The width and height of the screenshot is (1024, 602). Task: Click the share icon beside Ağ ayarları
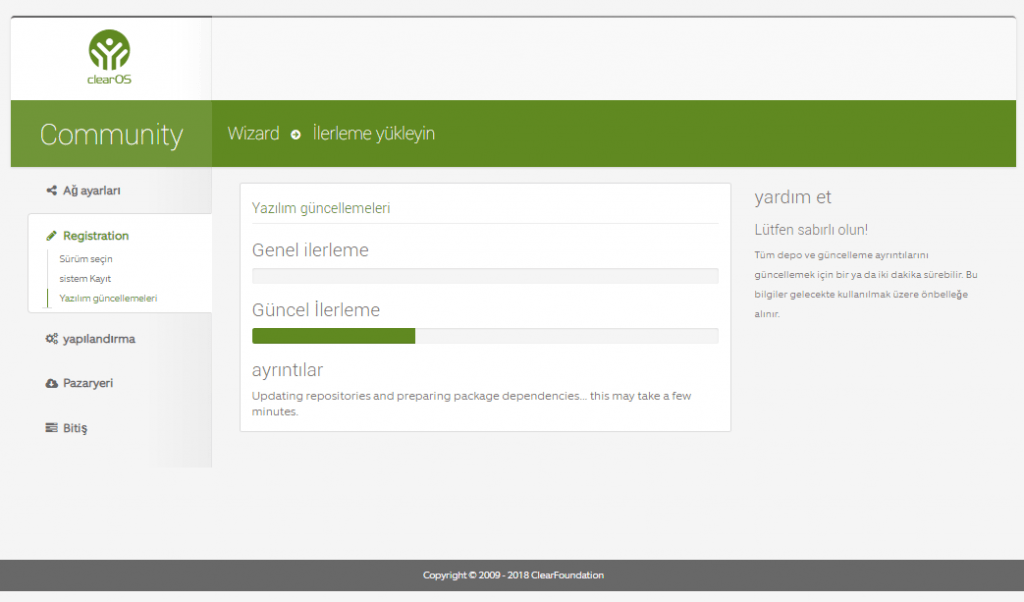pyautogui.click(x=52, y=191)
